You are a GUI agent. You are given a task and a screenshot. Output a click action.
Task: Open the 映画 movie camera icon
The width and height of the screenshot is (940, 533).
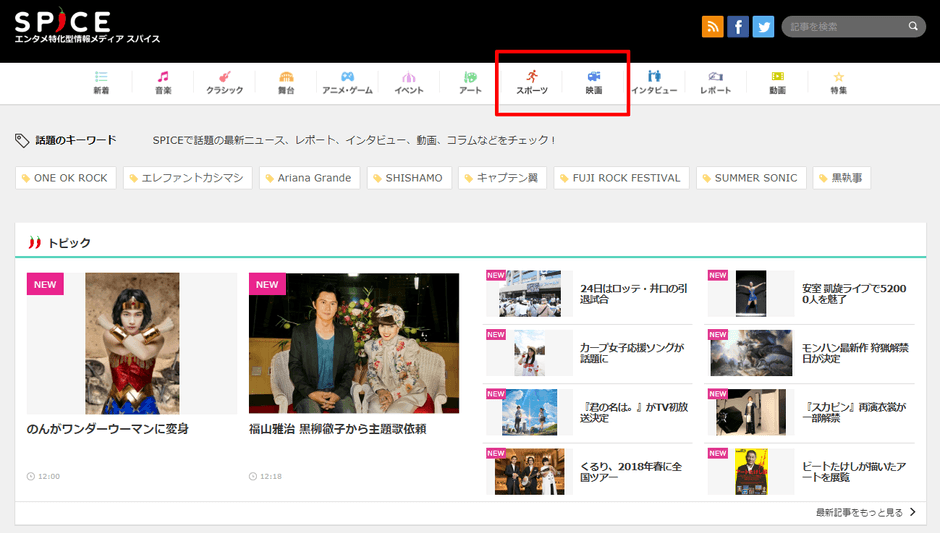pyautogui.click(x=594, y=76)
